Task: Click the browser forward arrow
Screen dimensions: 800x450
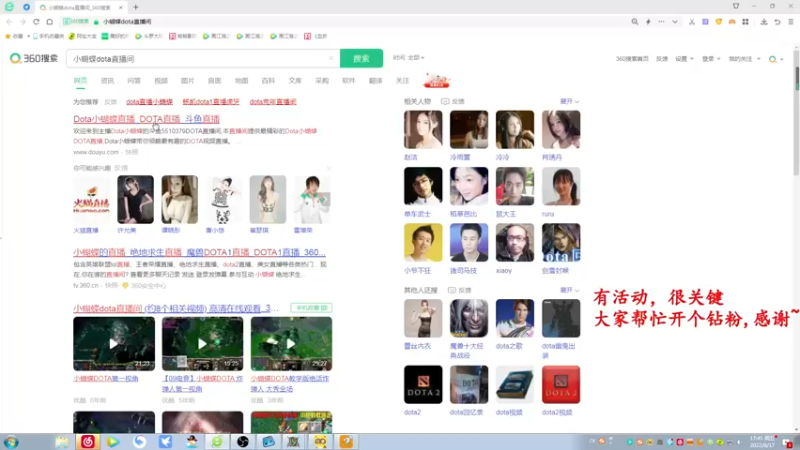Action: 22,22
